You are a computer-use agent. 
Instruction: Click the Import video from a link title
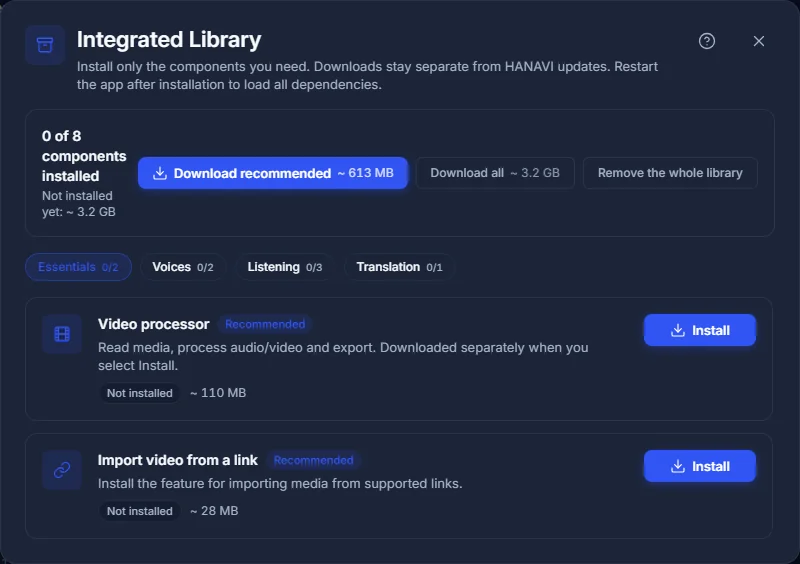[x=178, y=460]
